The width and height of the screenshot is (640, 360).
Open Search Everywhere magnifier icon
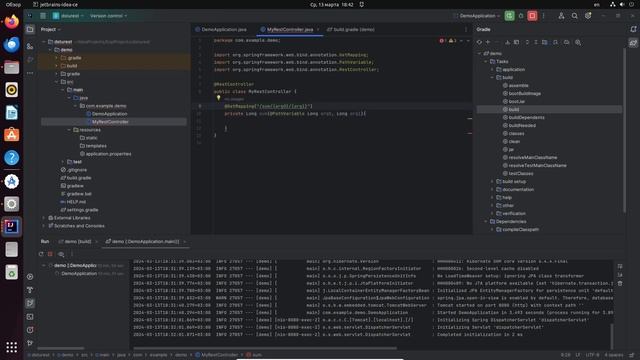574,16
